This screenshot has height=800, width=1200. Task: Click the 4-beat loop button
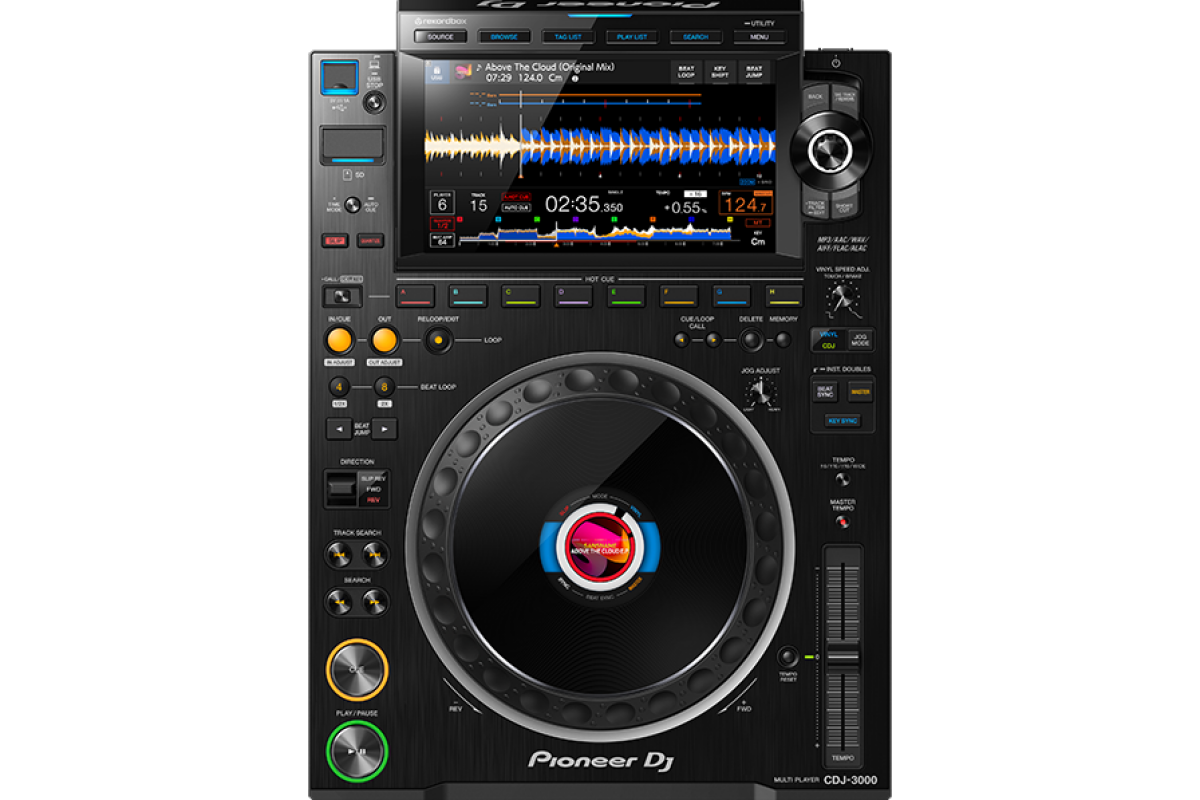pos(340,387)
